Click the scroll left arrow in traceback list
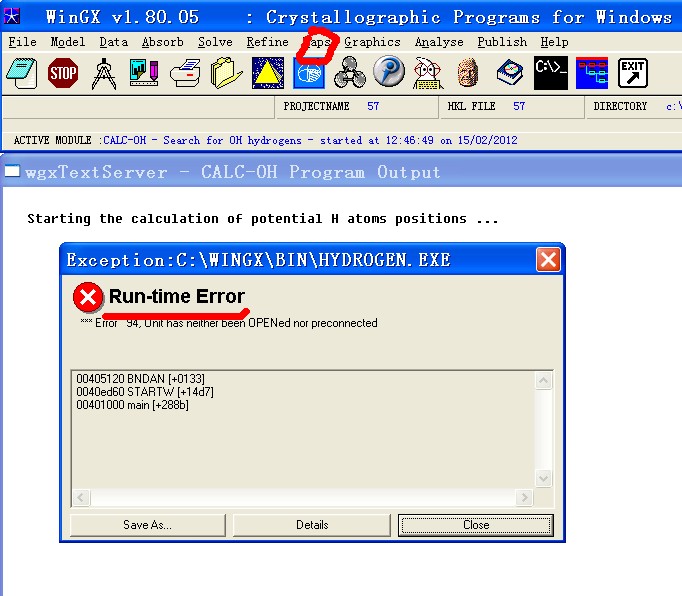Image resolution: width=682 pixels, height=596 pixels. [81, 497]
